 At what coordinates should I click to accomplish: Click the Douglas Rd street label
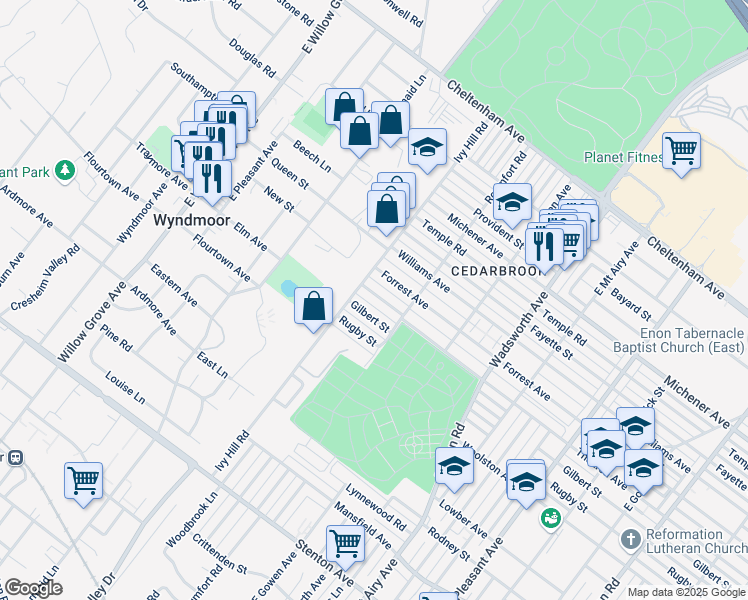pyautogui.click(x=252, y=58)
